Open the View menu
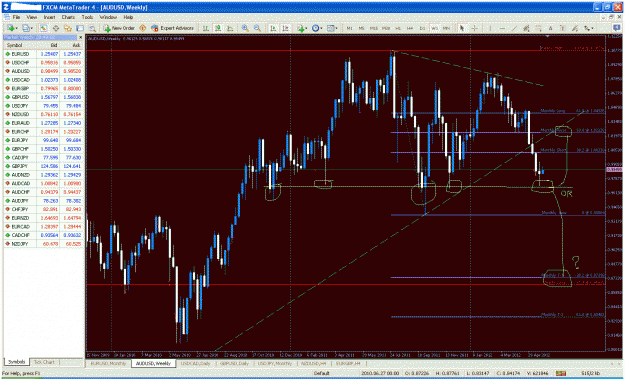The height and width of the screenshot is (379, 625). coord(31,18)
